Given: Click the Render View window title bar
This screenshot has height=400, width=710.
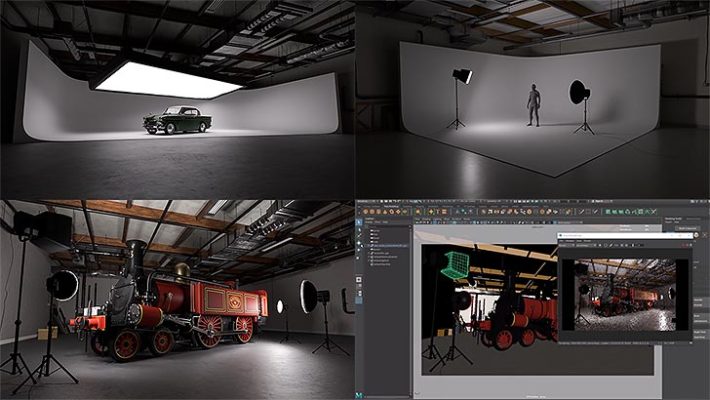Looking at the screenshot, I should pos(620,235).
